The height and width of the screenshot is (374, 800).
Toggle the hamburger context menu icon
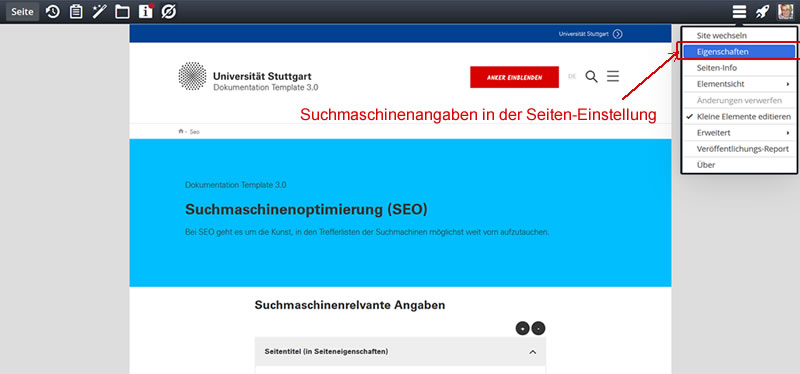click(x=739, y=12)
